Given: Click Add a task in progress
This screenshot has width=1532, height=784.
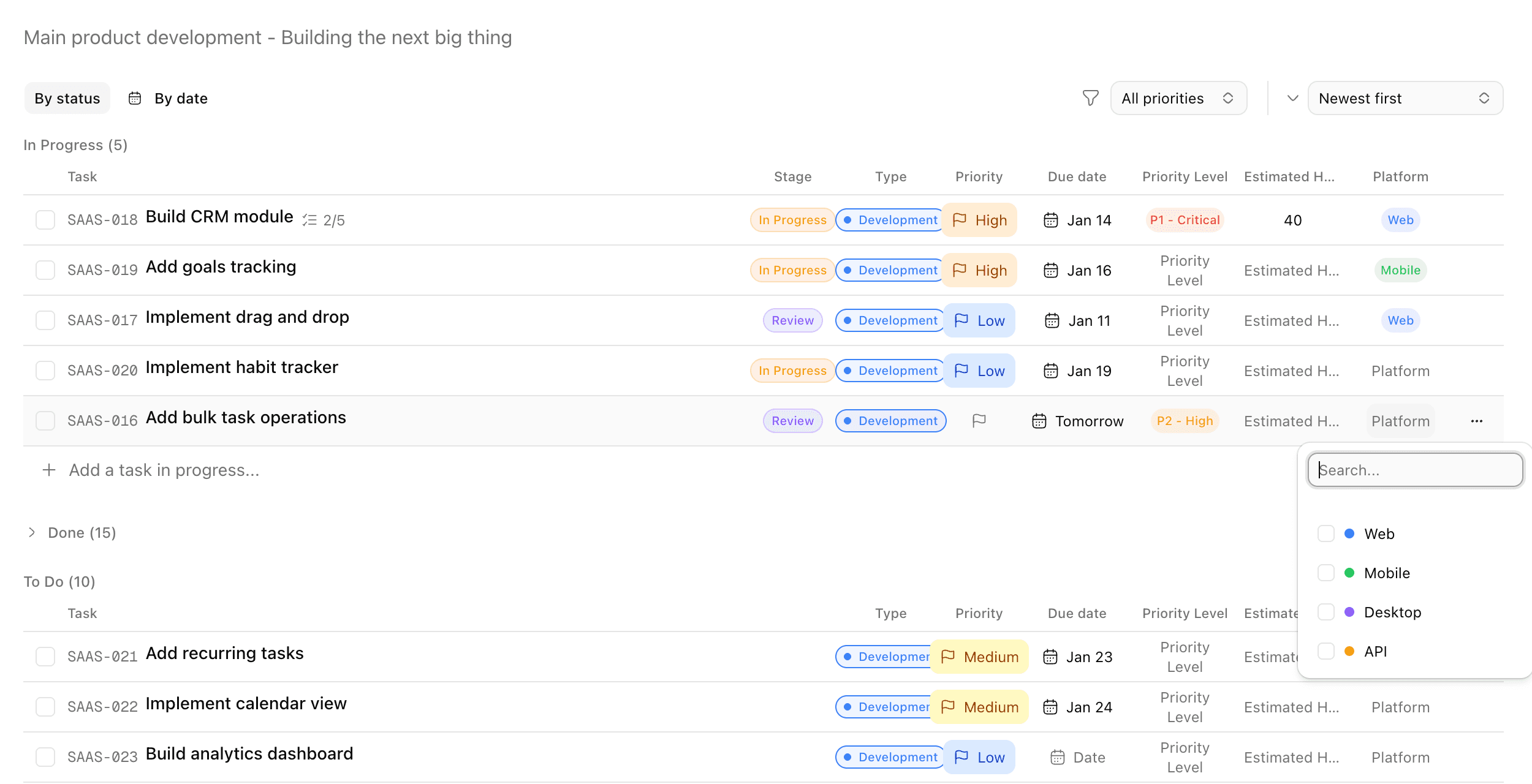Looking at the screenshot, I should click(x=162, y=470).
